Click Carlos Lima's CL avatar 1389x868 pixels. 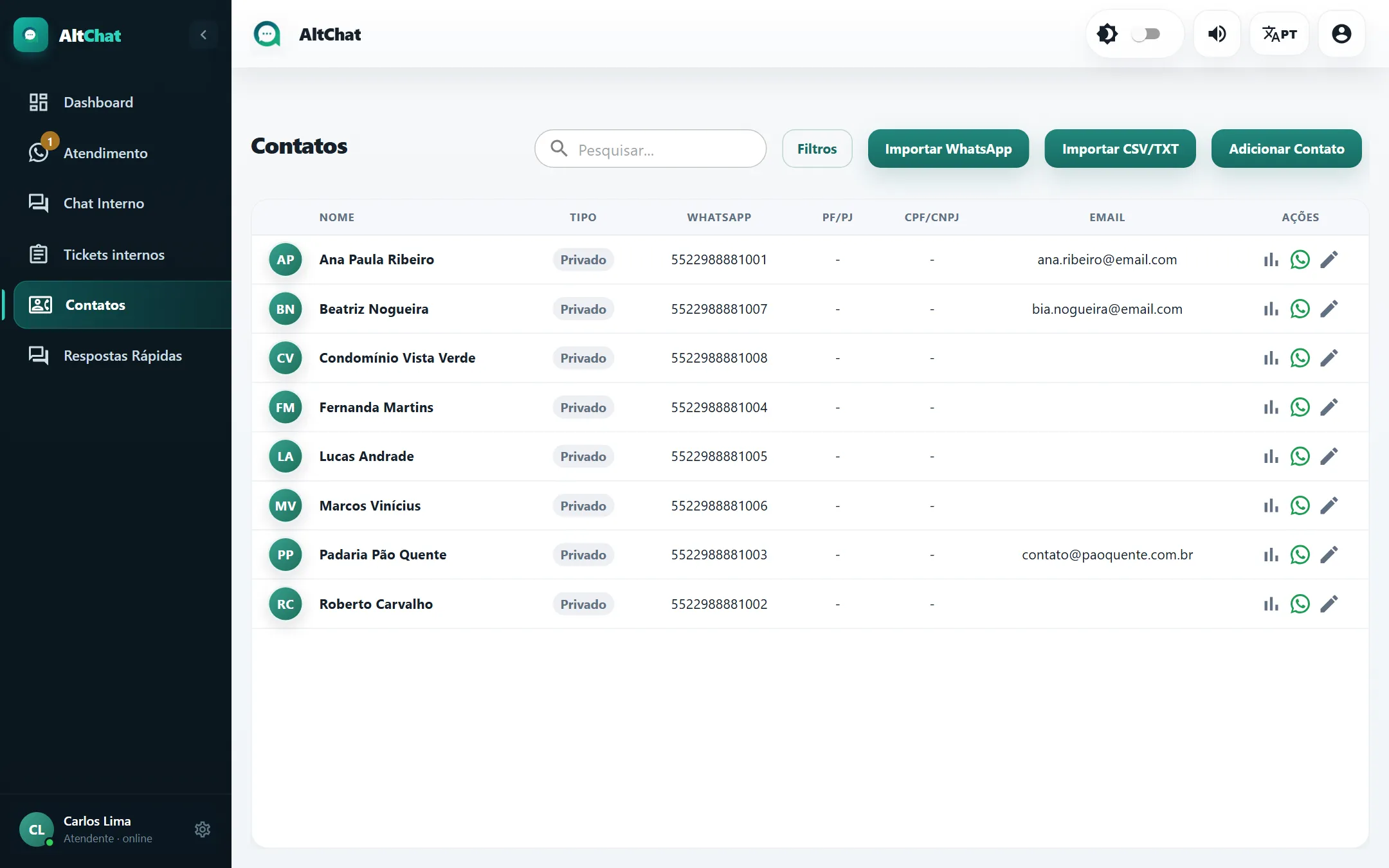pyautogui.click(x=37, y=829)
